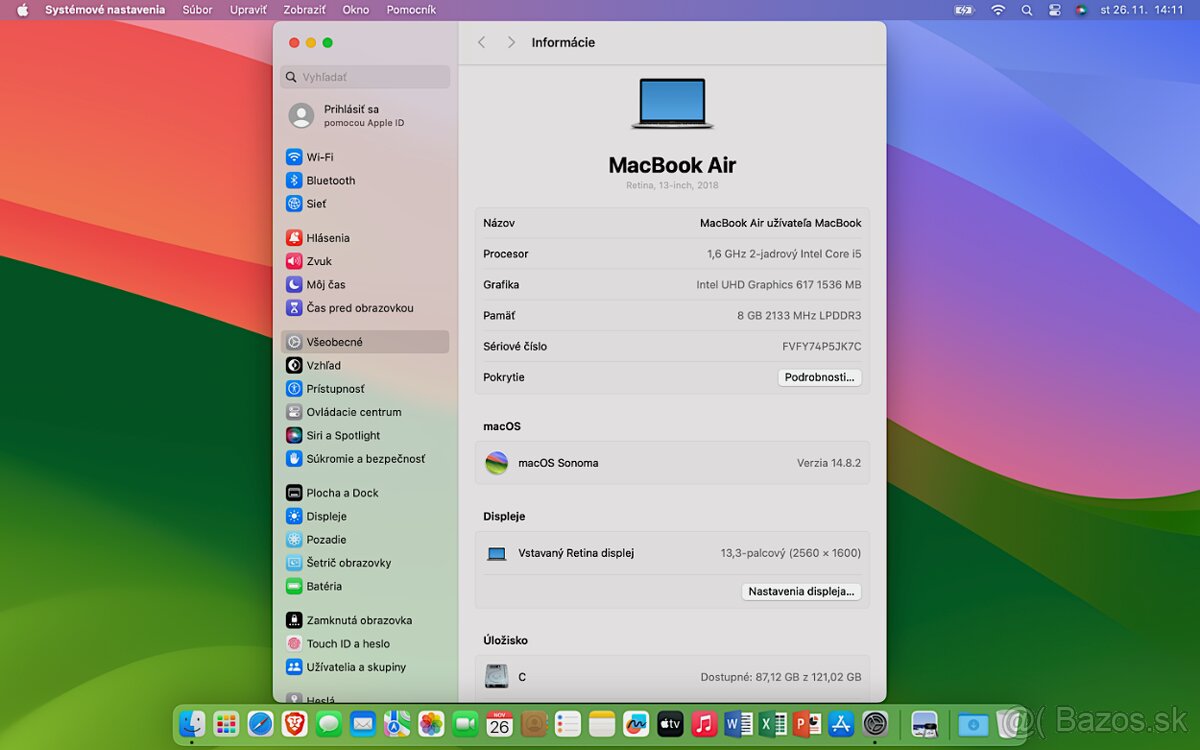
Task: Go back using the navigation chevron
Action: click(x=481, y=42)
